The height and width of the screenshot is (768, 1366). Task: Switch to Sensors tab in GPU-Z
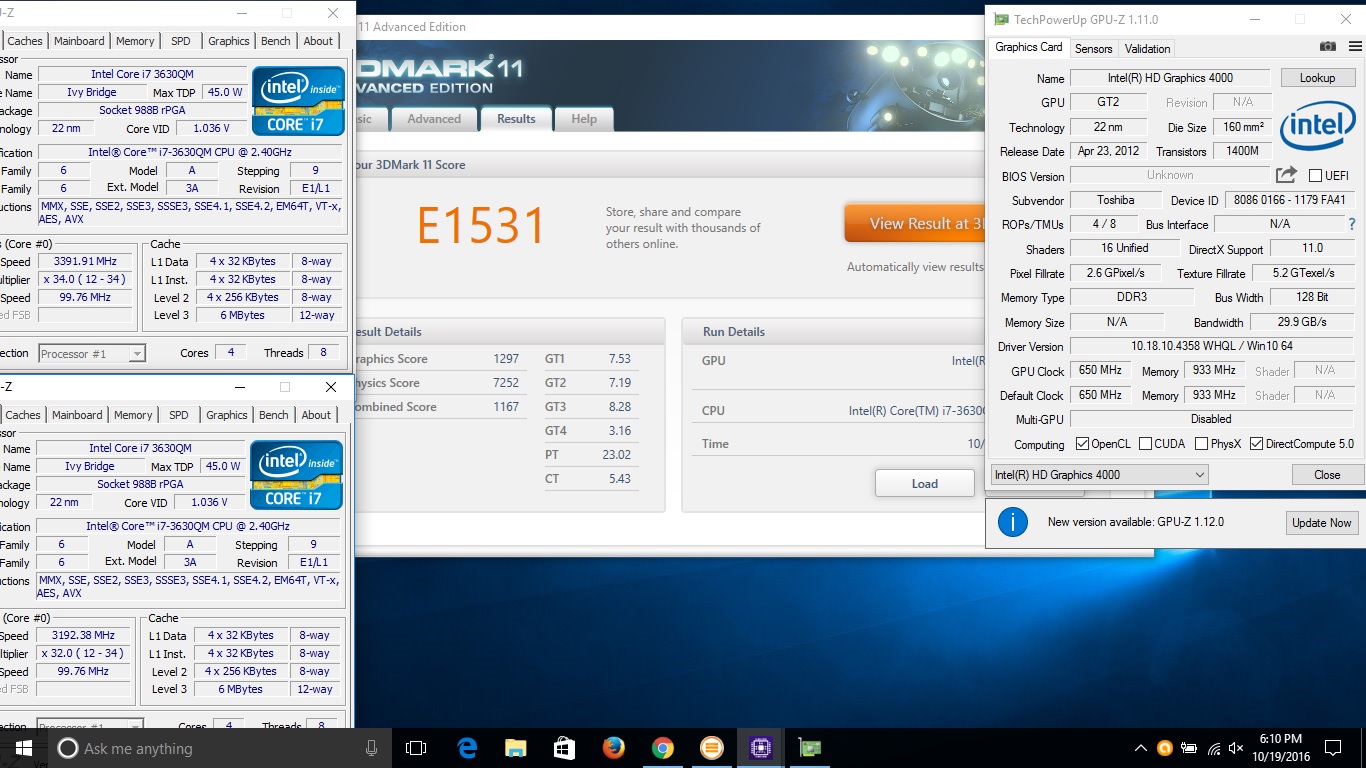[1093, 48]
